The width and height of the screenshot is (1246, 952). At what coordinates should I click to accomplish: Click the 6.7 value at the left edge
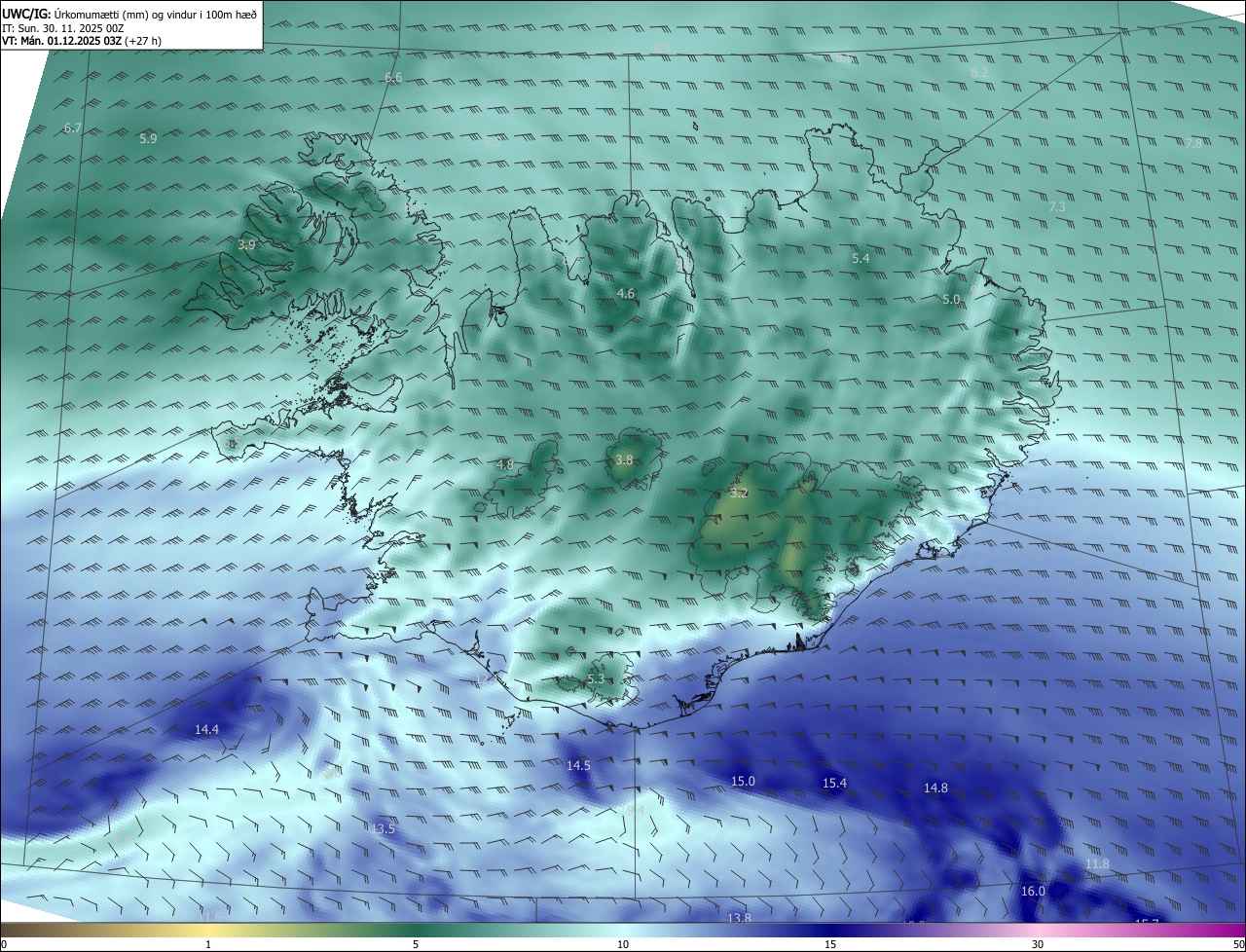(72, 128)
